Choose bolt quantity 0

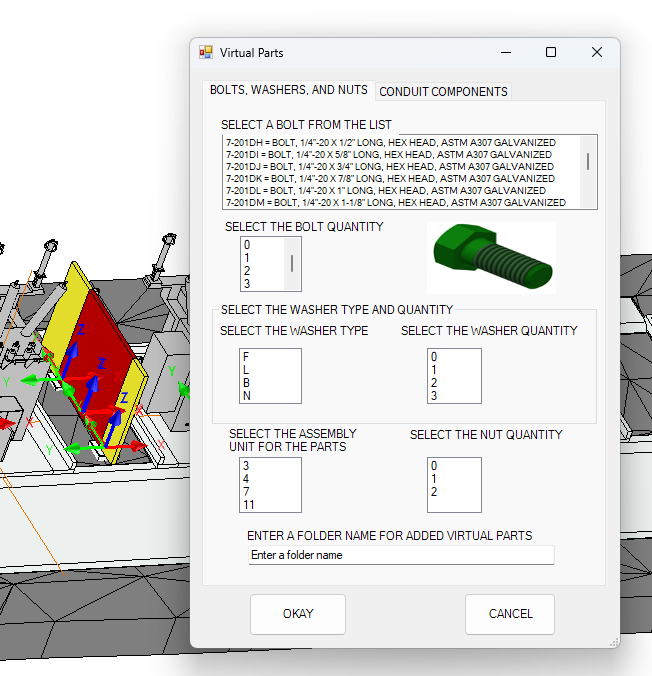pos(262,245)
